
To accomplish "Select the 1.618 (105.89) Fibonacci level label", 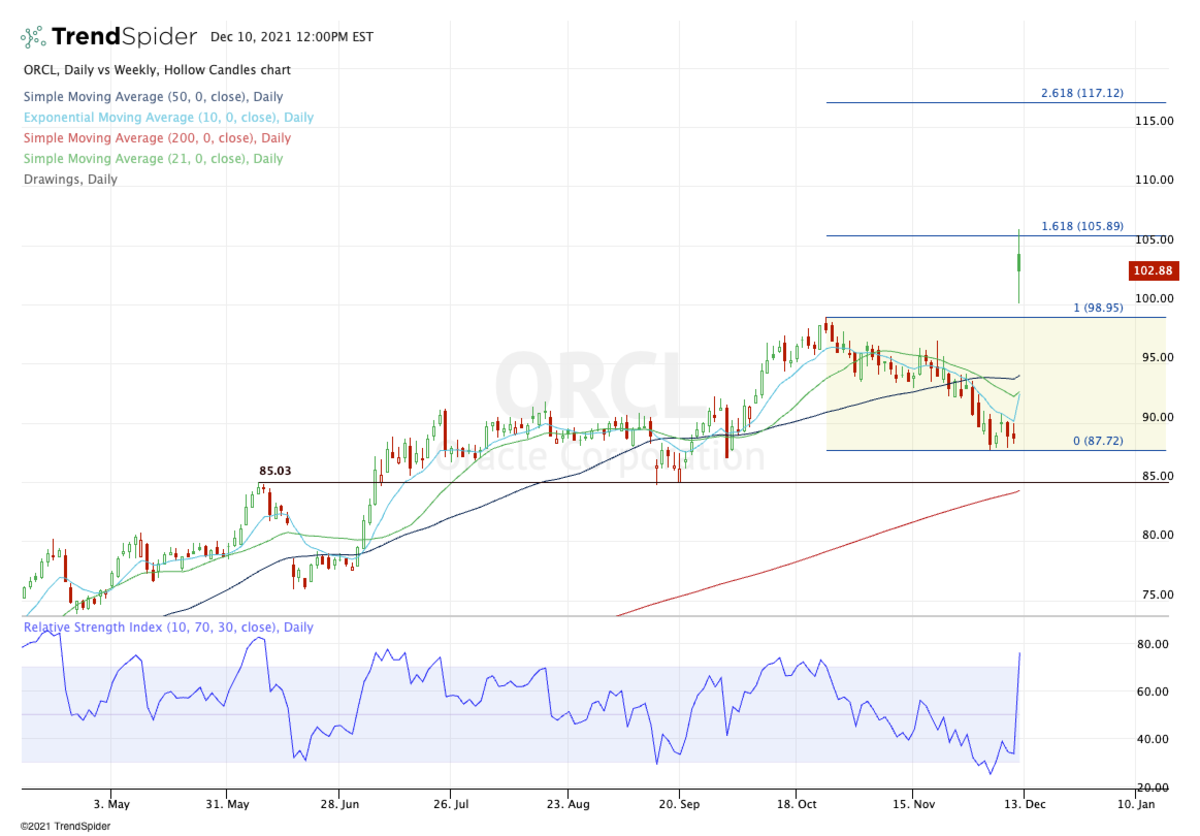I will (1081, 226).
